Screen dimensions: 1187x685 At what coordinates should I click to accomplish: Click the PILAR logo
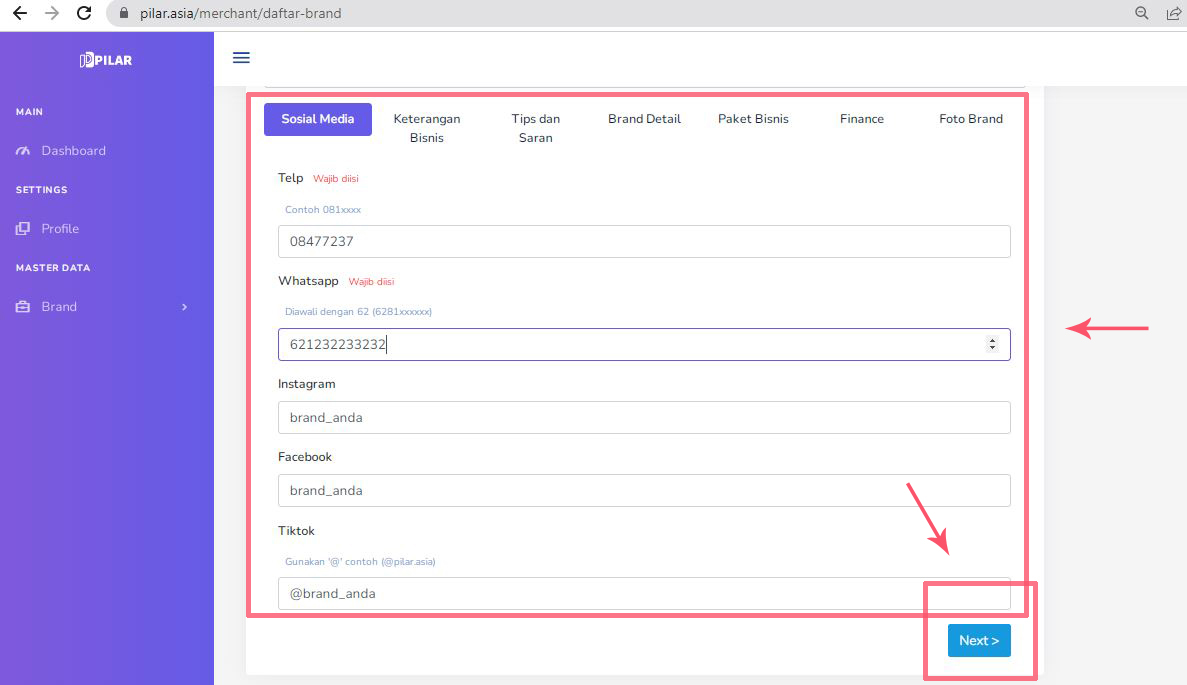click(x=106, y=60)
